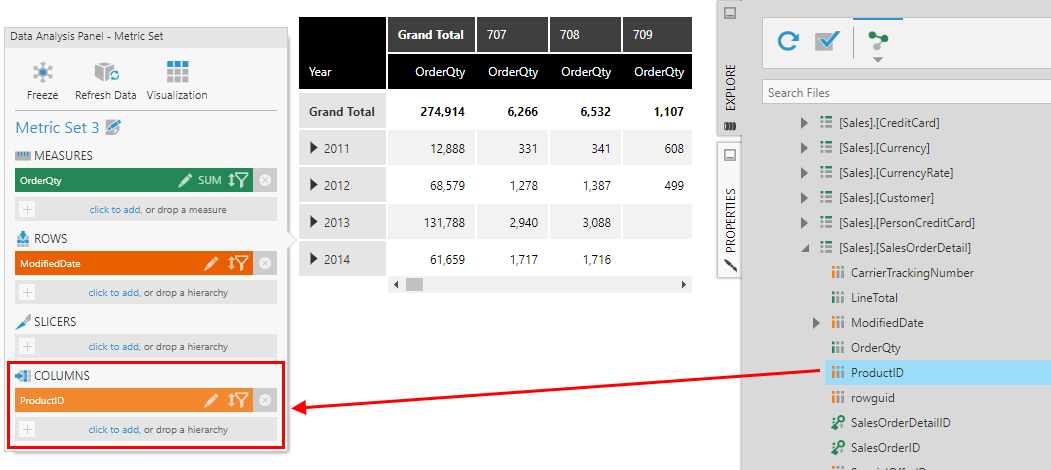
Task: Click the Freeze icon
Action: coord(42,74)
